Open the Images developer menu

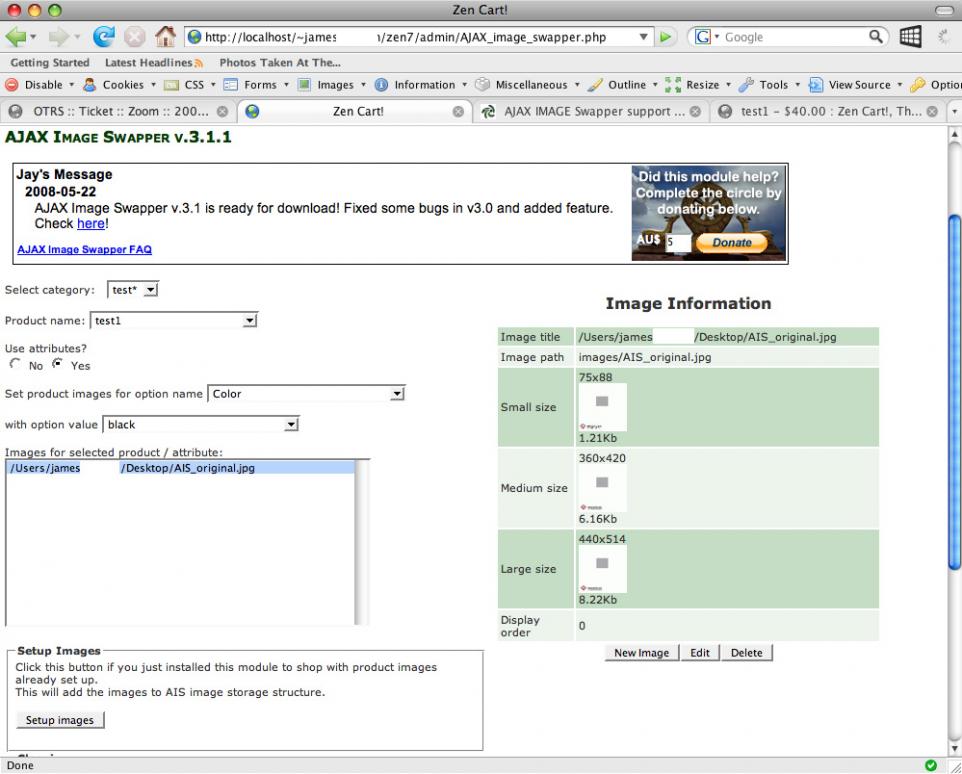(331, 85)
